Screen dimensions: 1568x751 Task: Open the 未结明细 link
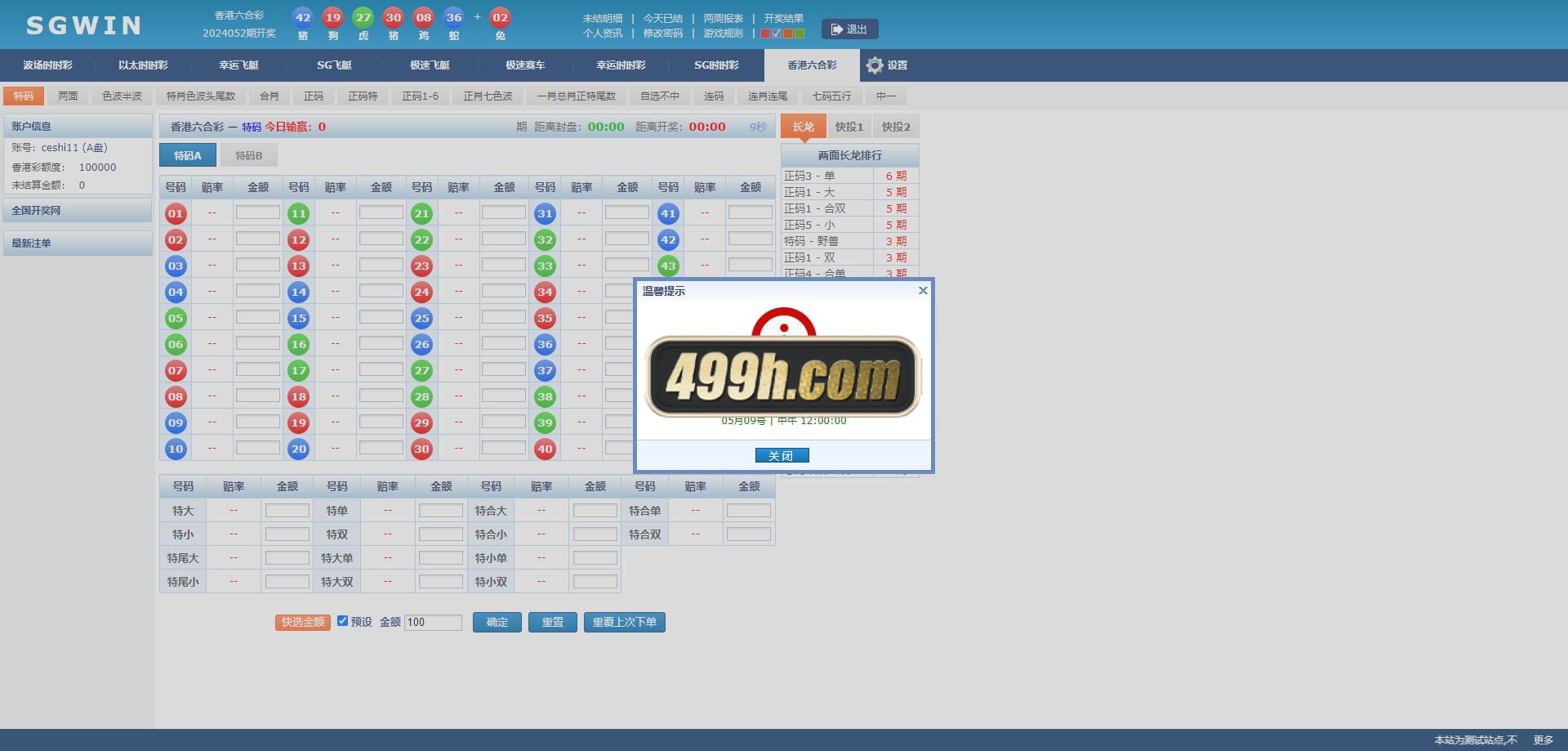pos(603,18)
